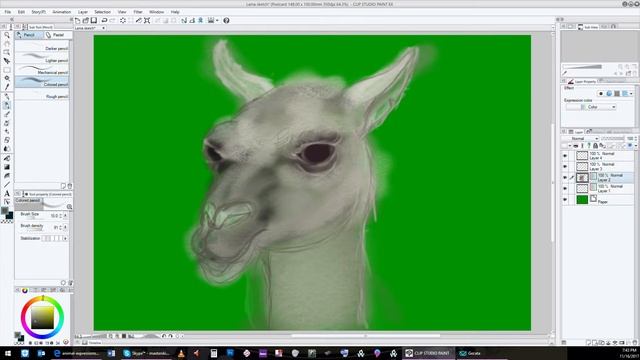
Task: Open CLIP STUDIO PAINT in taskbar
Action: pos(428,353)
